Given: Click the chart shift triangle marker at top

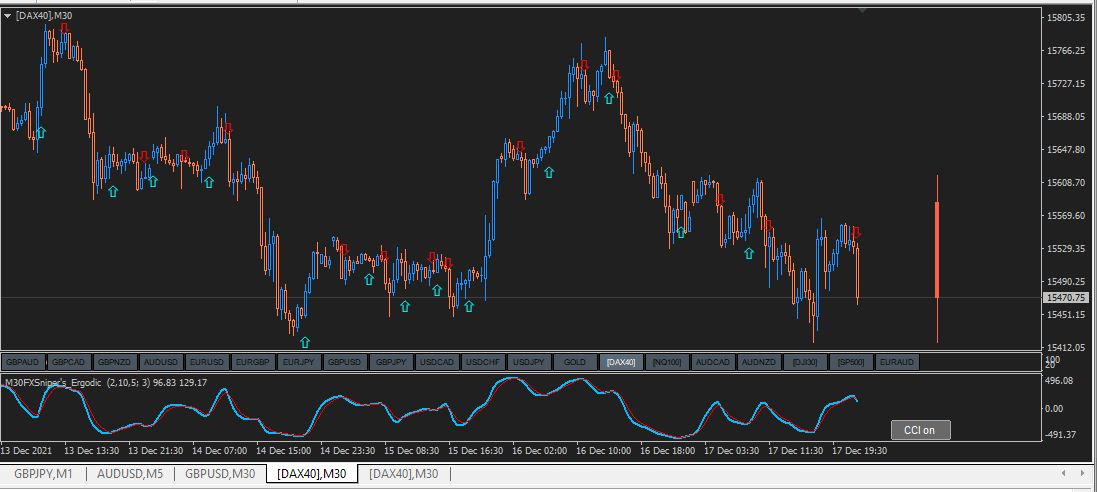Looking at the screenshot, I should tap(863, 10).
